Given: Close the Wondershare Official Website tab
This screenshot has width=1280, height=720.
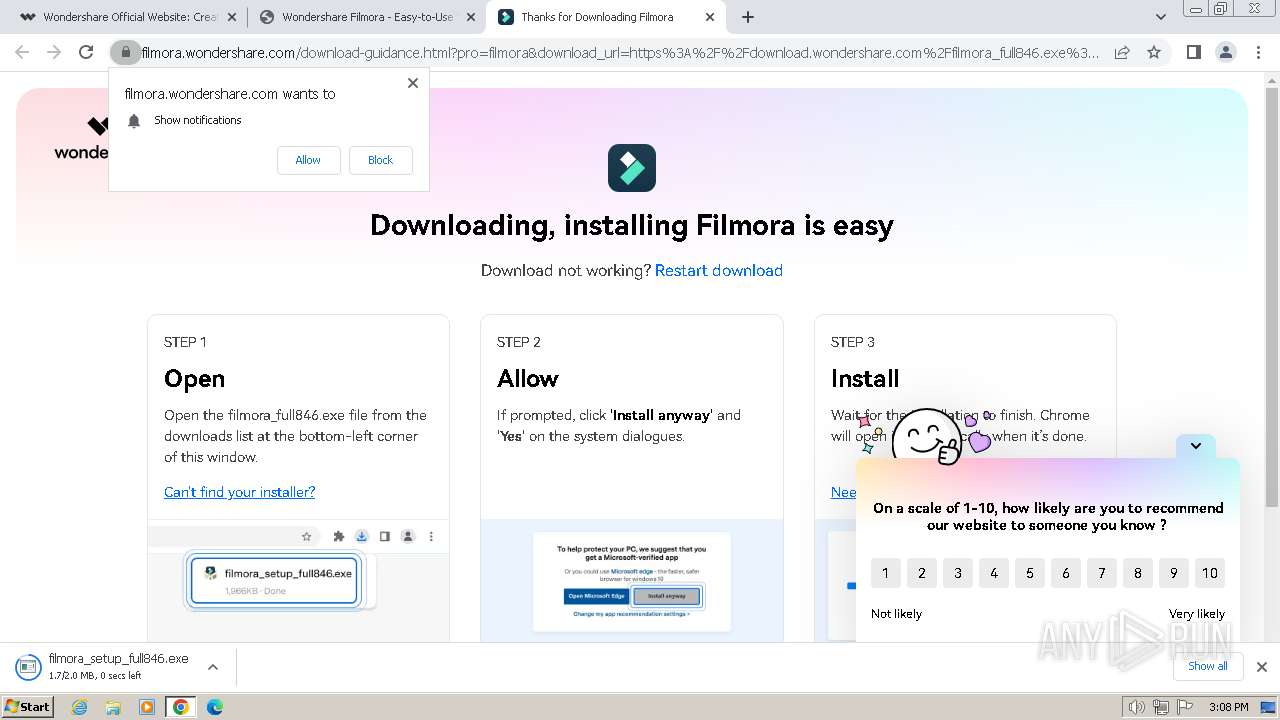Looking at the screenshot, I should pyautogui.click(x=232, y=17).
